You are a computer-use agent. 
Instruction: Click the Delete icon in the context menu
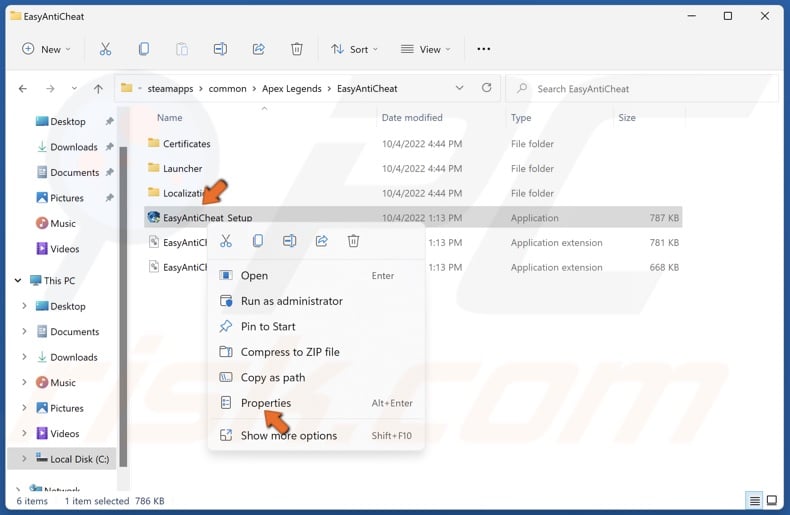point(353,241)
